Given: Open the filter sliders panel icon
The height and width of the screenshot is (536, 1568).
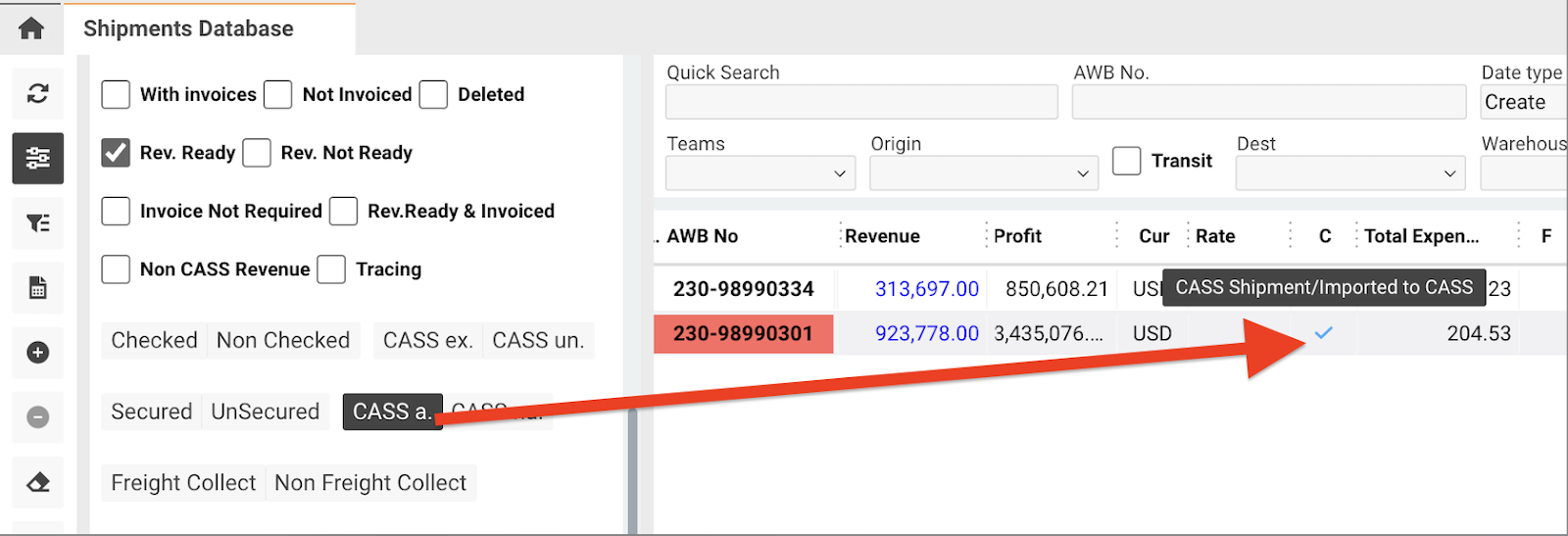Looking at the screenshot, I should tap(38, 159).
